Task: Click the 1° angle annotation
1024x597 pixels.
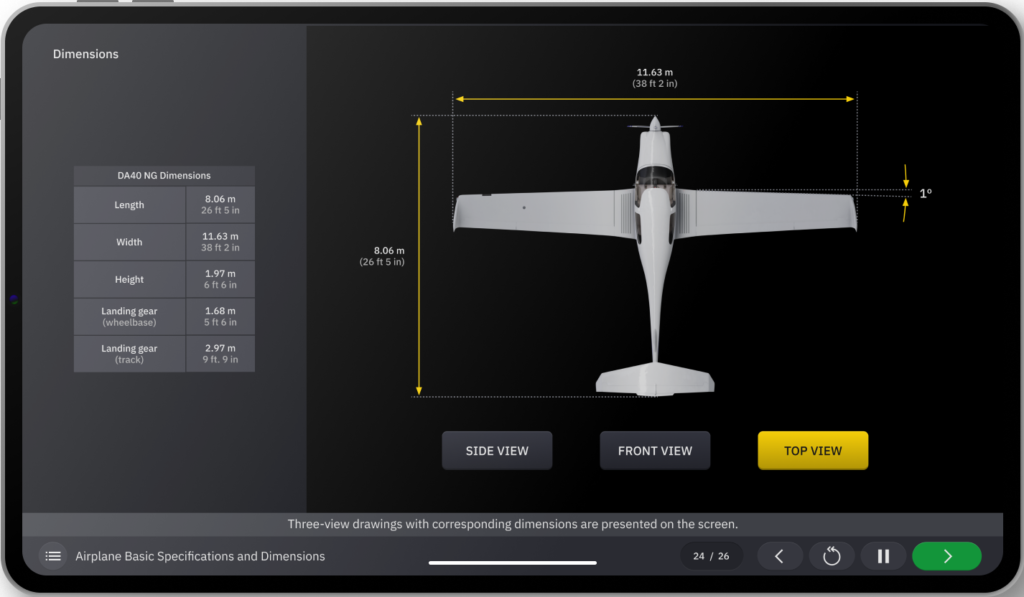Action: [x=925, y=193]
